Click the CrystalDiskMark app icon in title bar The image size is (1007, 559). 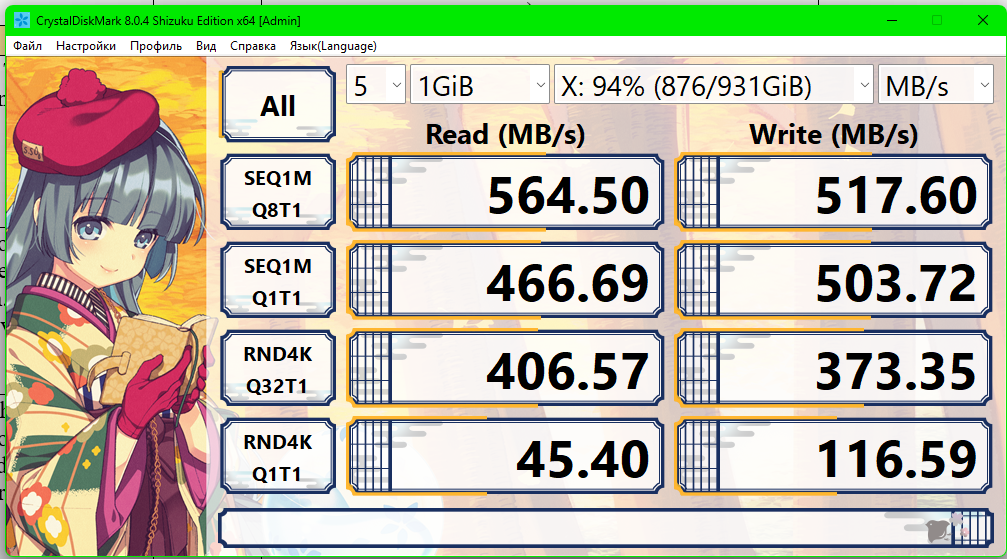coord(21,21)
